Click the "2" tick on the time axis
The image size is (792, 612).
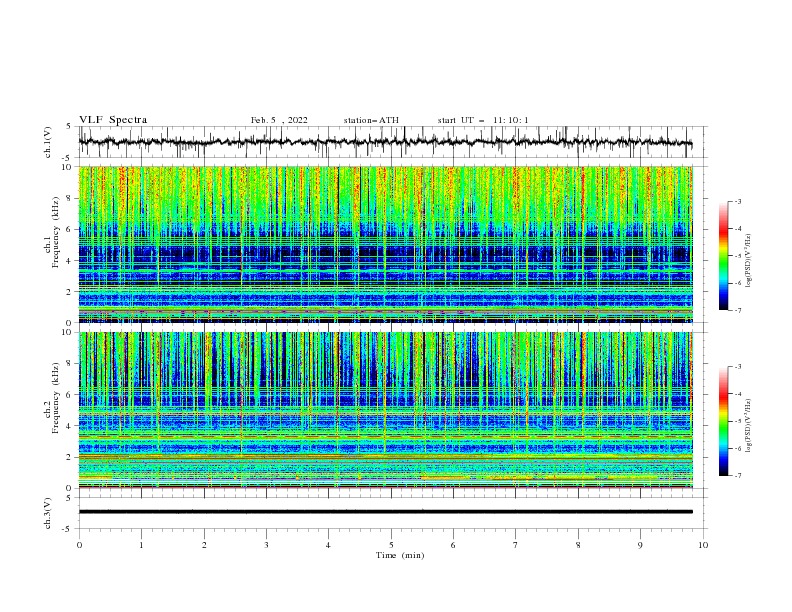204,545
